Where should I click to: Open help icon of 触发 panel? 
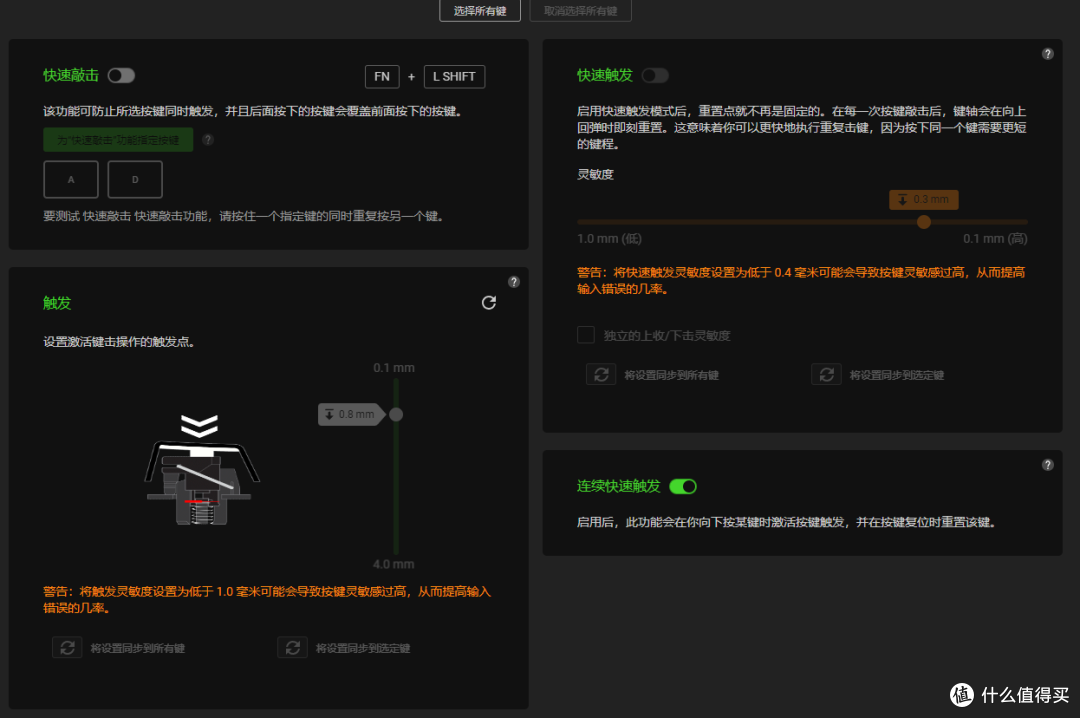point(514,282)
